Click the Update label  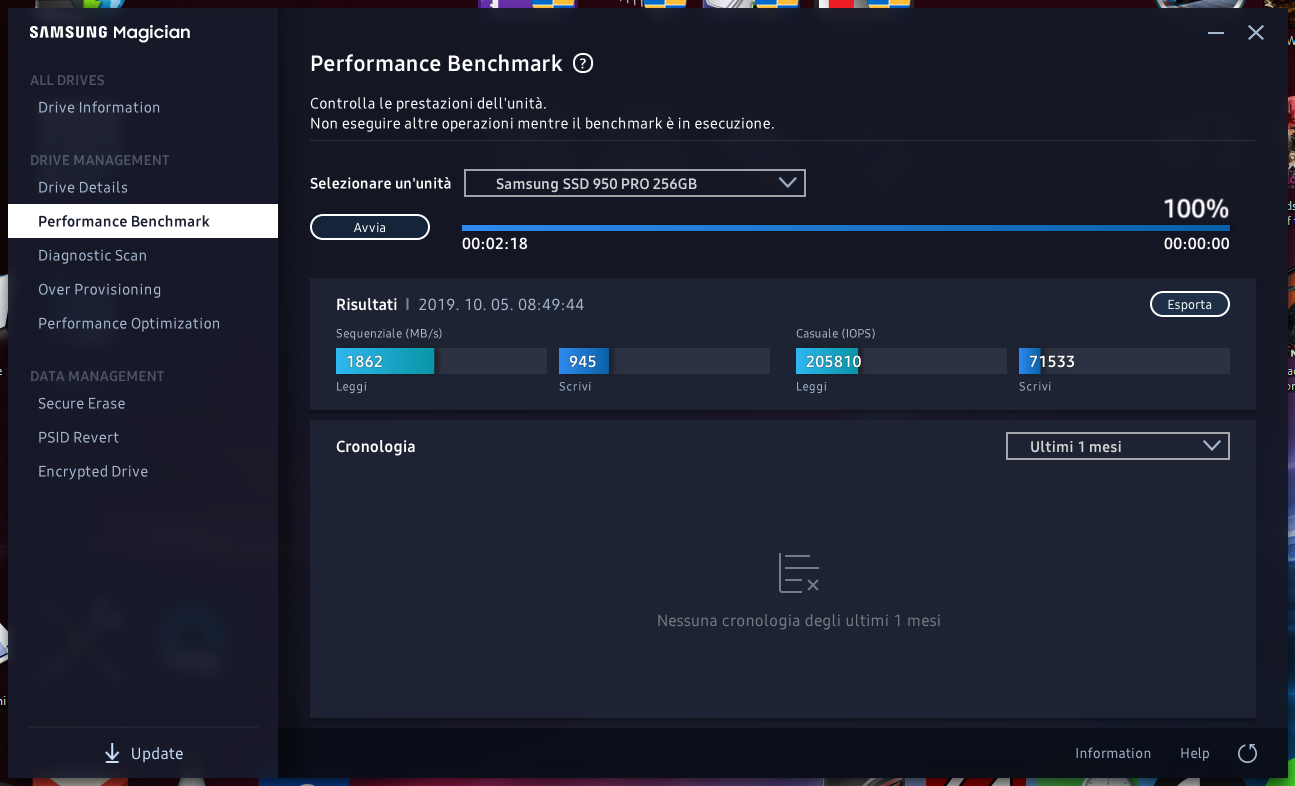tap(157, 754)
